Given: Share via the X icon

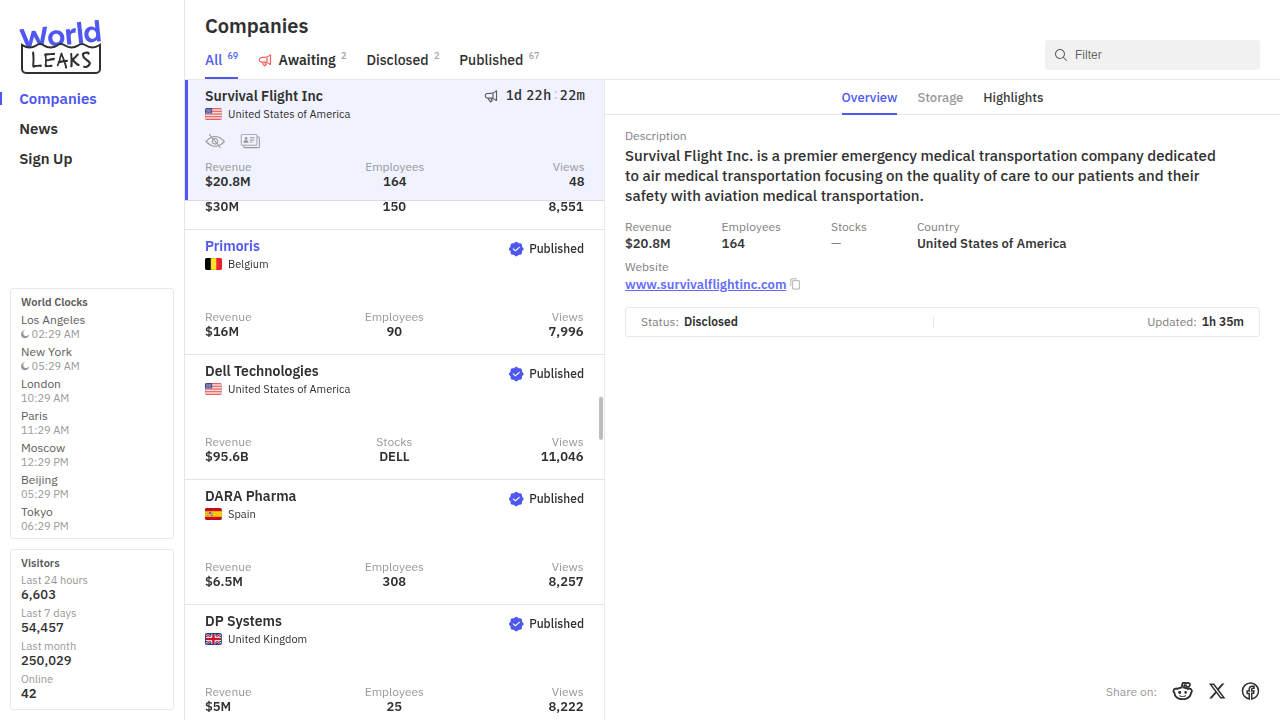Looking at the screenshot, I should (x=1217, y=691).
